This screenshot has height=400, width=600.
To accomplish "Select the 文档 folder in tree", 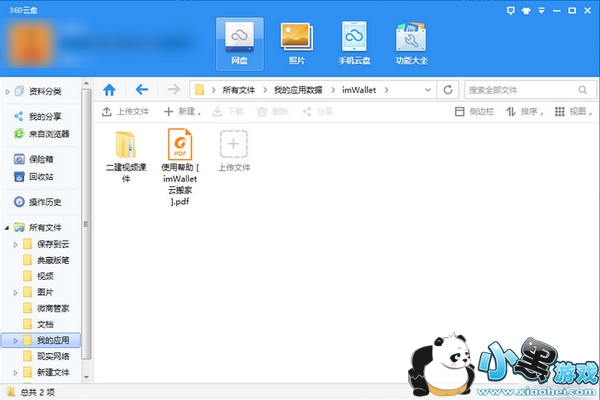I will [x=45, y=324].
